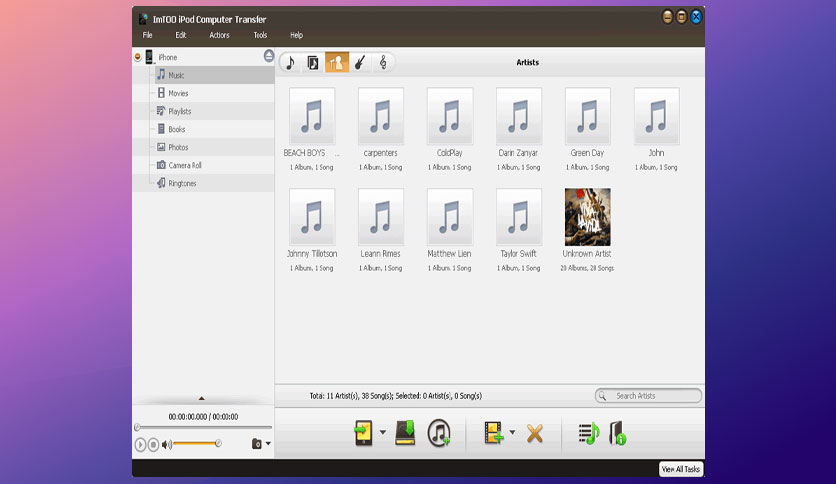Switch to the Composers treble clef icon
Screen dimensions: 836x484
point(383,63)
